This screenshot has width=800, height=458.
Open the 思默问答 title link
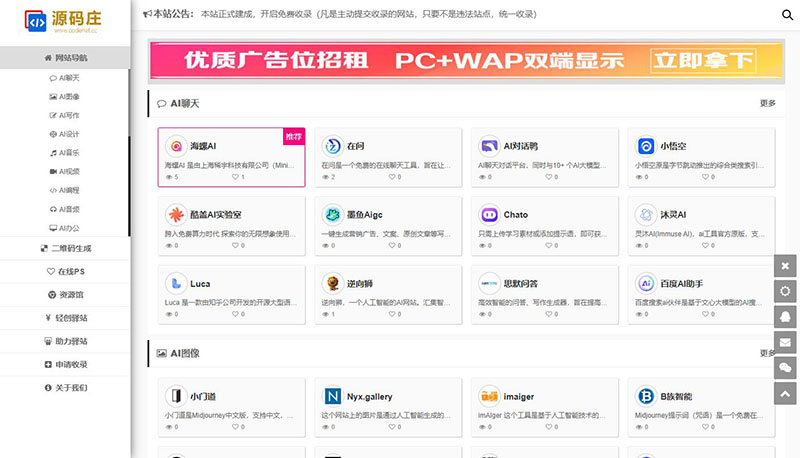click(520, 284)
